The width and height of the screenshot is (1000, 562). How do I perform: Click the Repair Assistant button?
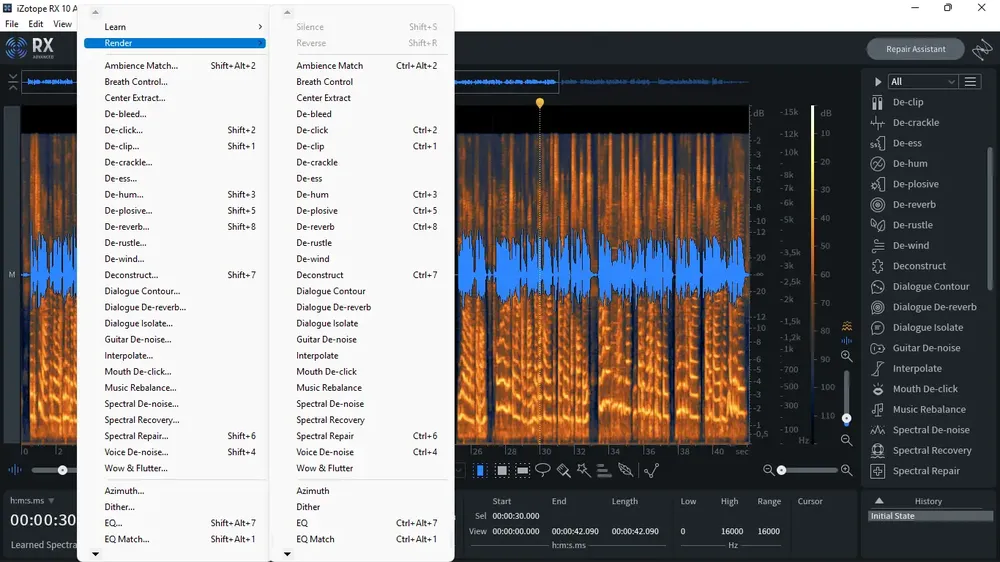point(915,49)
